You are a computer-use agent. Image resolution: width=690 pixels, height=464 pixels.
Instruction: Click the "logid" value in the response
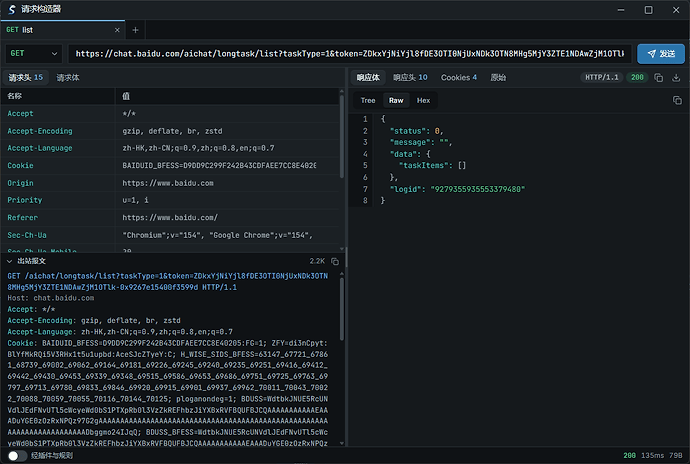point(477,189)
